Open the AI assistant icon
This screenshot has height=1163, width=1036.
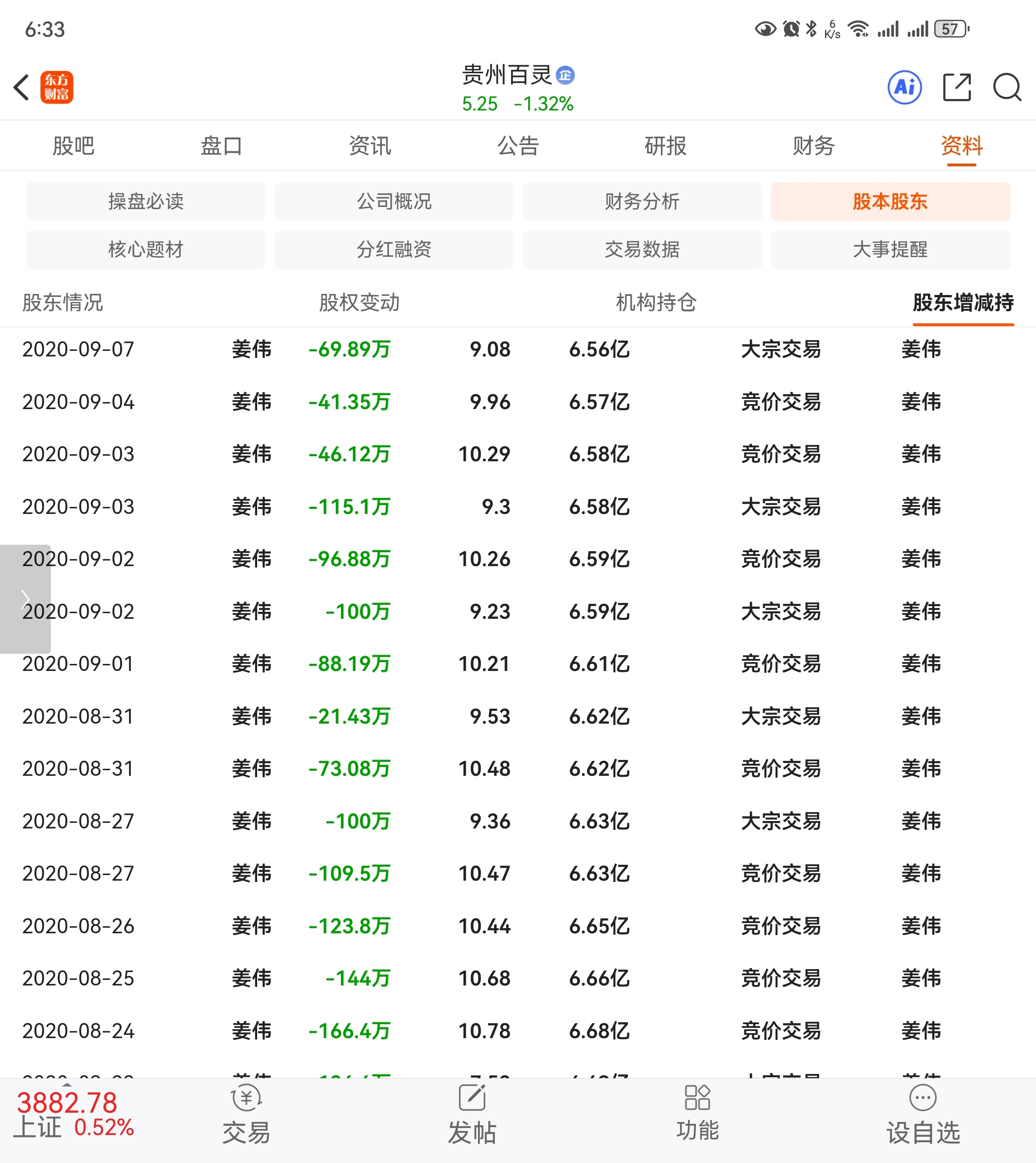(904, 87)
